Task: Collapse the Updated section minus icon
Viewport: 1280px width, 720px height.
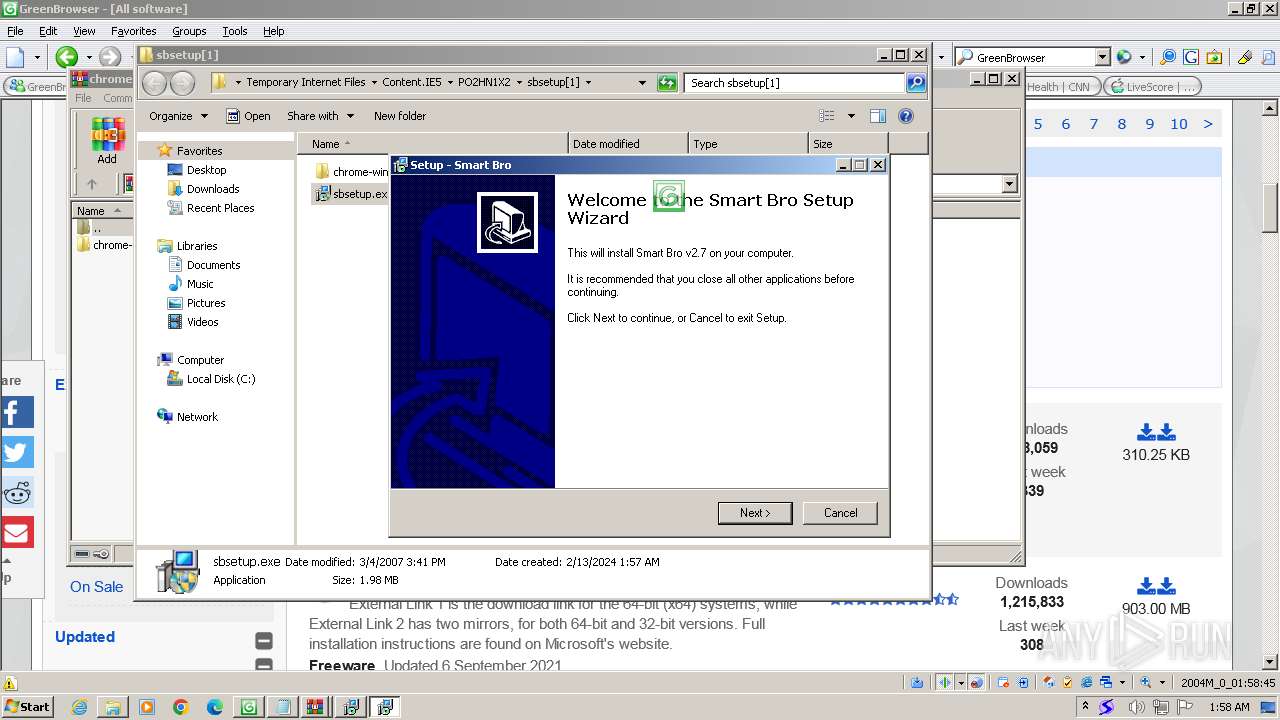Action: [264, 640]
